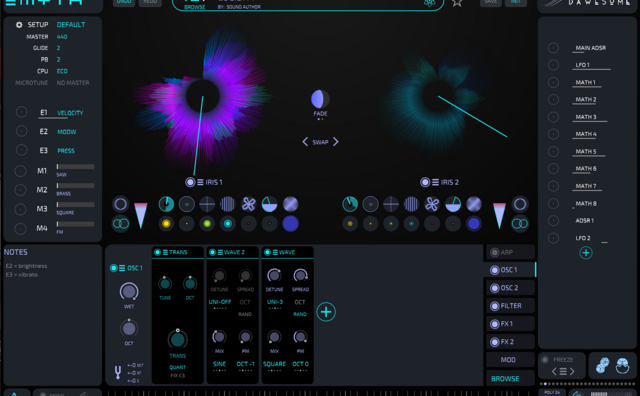The height and width of the screenshot is (396, 640).
Task: Adjust the M1 SAW macro slider
Action: pos(76,167)
